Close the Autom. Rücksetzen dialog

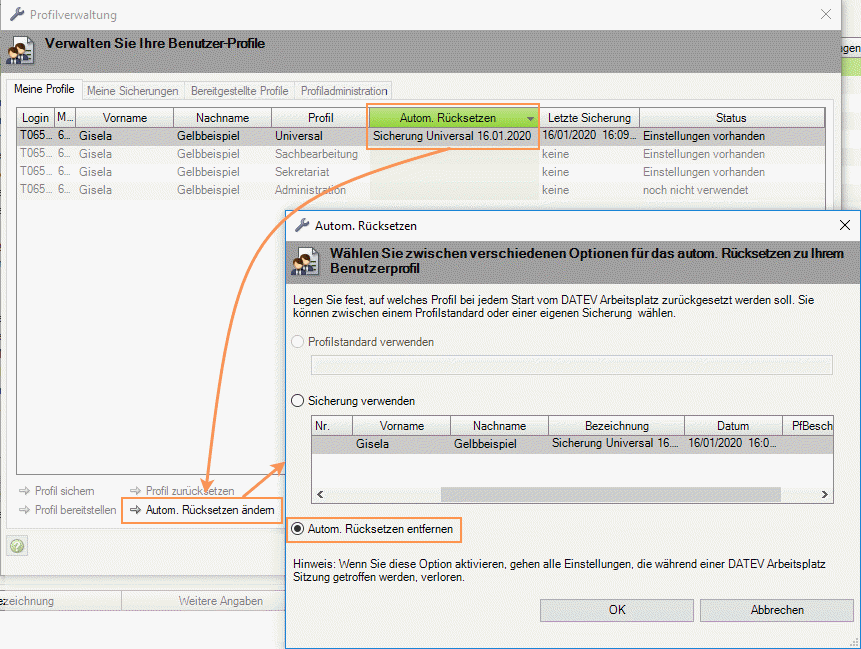pos(844,226)
